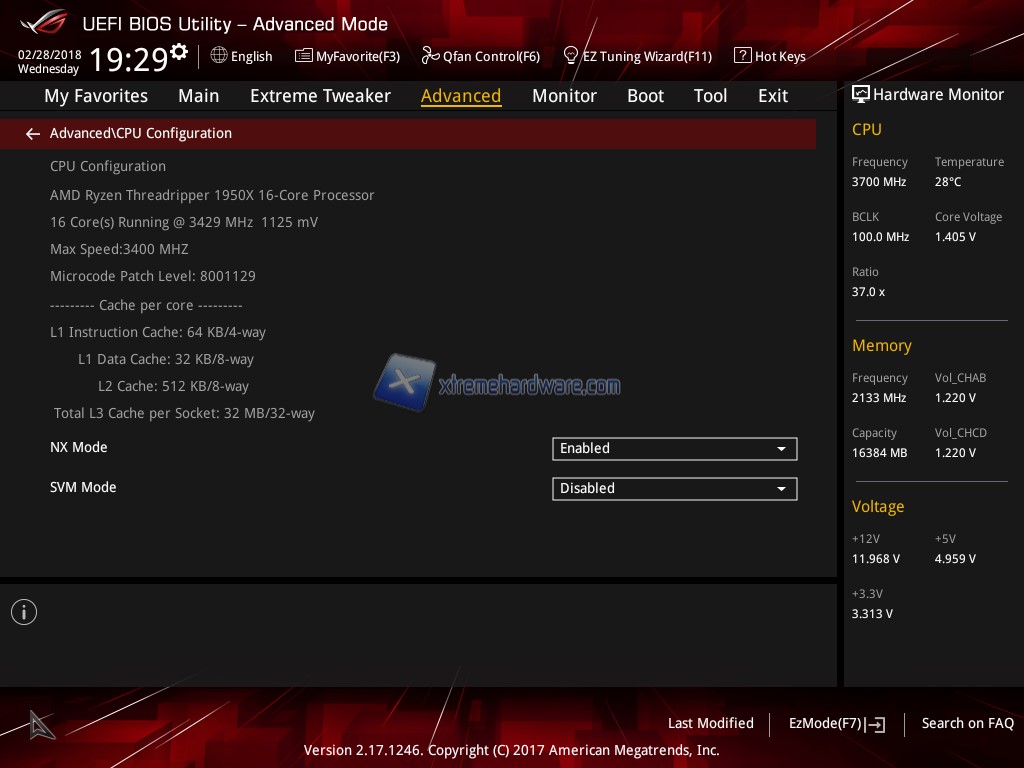The height and width of the screenshot is (768, 1024).
Task: Click the Last Modified button
Action: [710, 723]
